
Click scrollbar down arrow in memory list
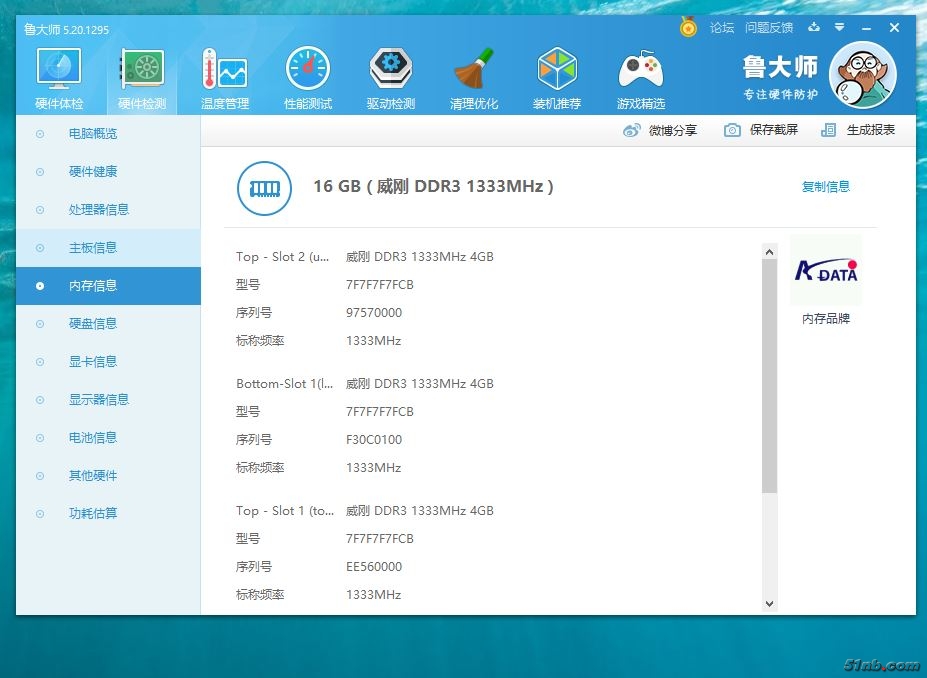click(x=769, y=604)
